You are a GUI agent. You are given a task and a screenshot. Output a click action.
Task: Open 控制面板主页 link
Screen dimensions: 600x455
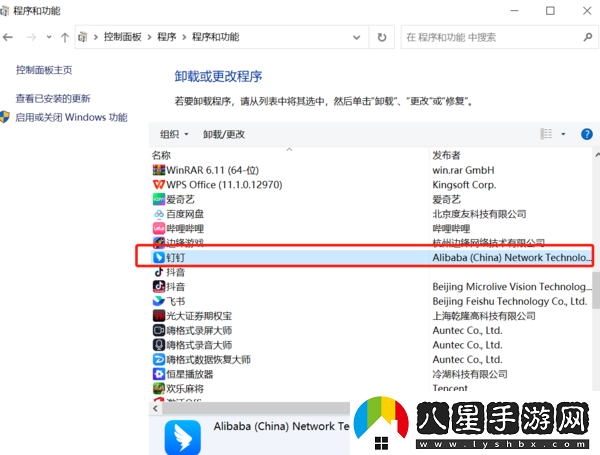(x=44, y=70)
